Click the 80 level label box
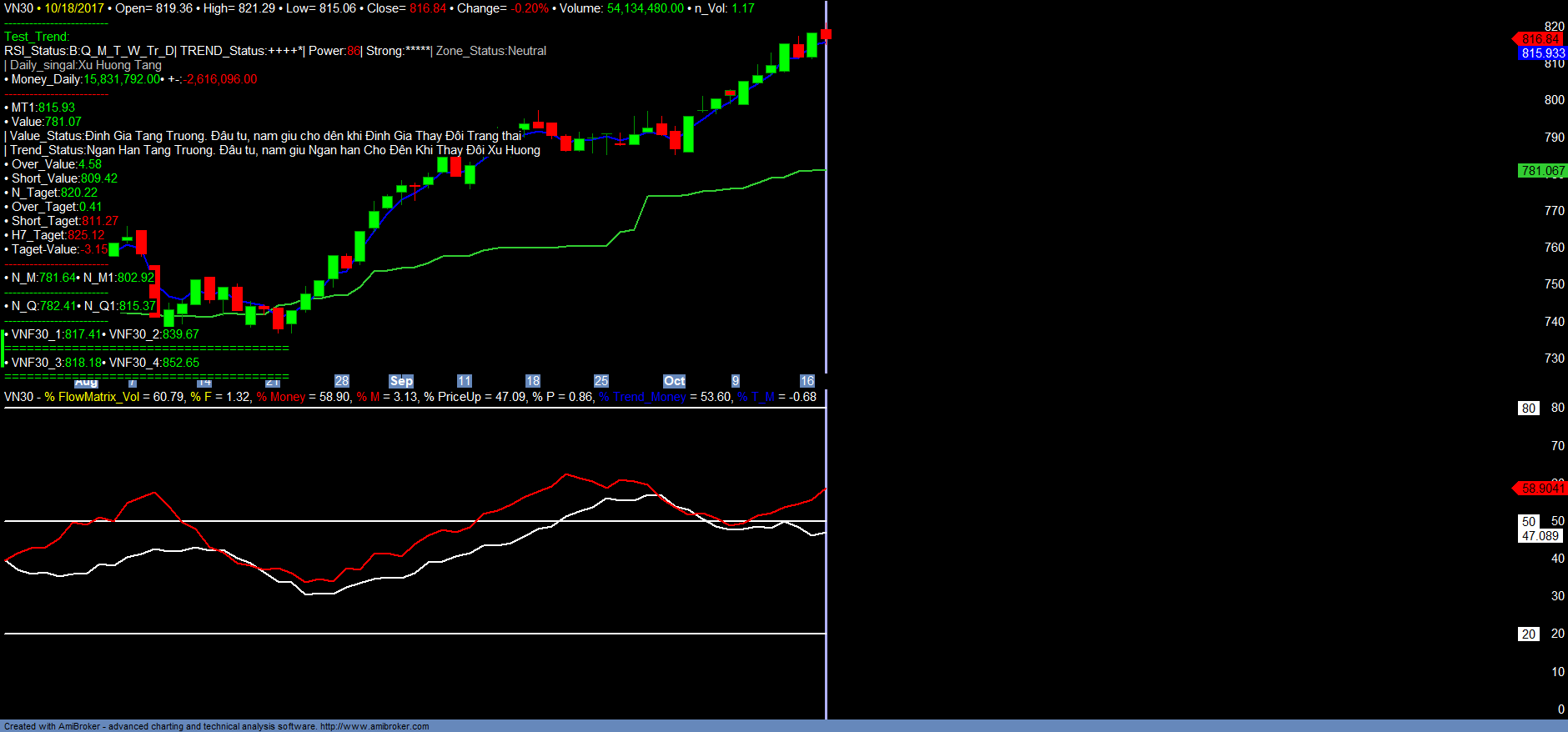Viewport: 1568px width, 732px height. tap(1528, 409)
